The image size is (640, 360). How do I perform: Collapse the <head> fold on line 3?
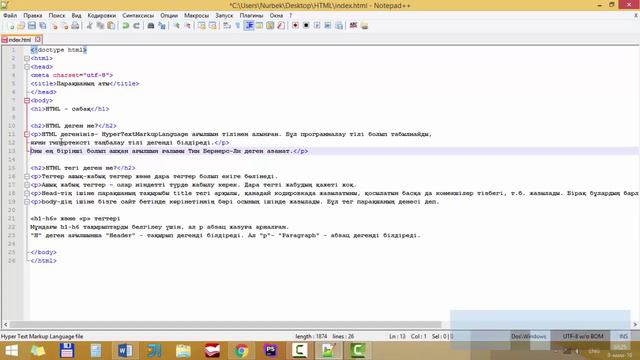pyautogui.click(x=27, y=67)
